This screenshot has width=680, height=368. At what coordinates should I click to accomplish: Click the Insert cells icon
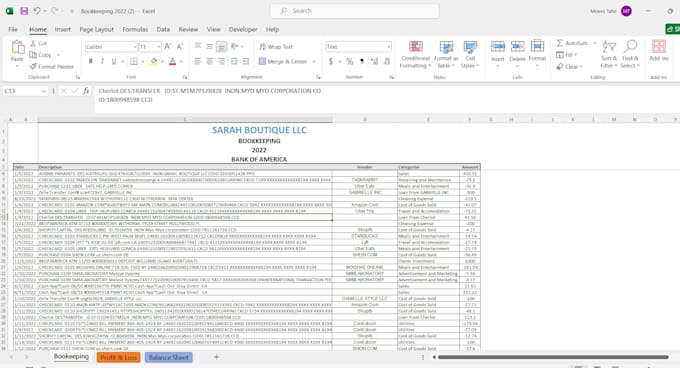click(x=498, y=46)
